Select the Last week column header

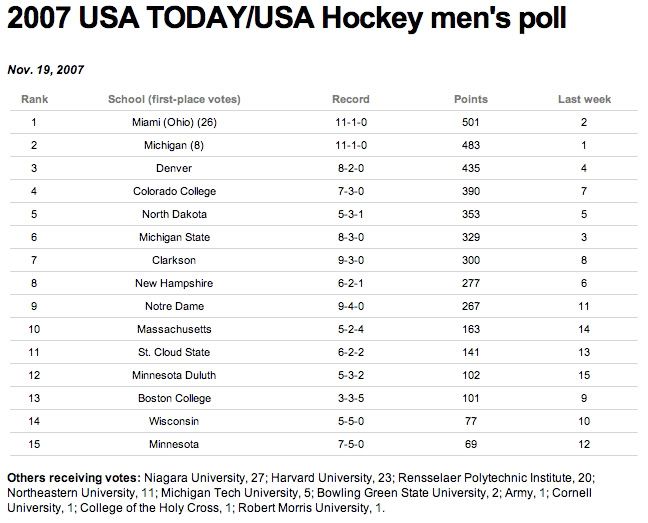(x=584, y=99)
